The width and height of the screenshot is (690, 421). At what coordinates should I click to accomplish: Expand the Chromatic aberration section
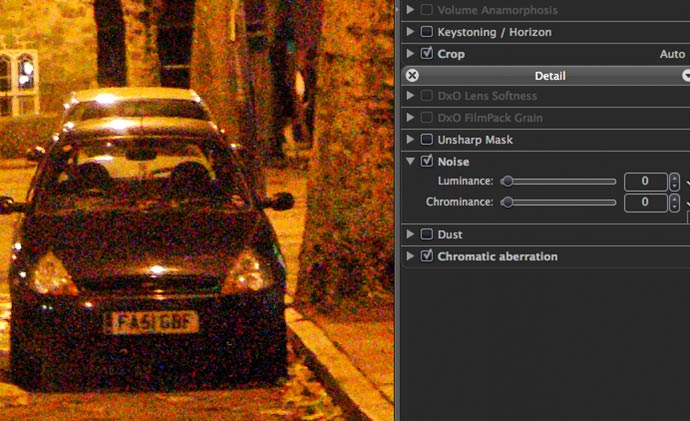(410, 256)
